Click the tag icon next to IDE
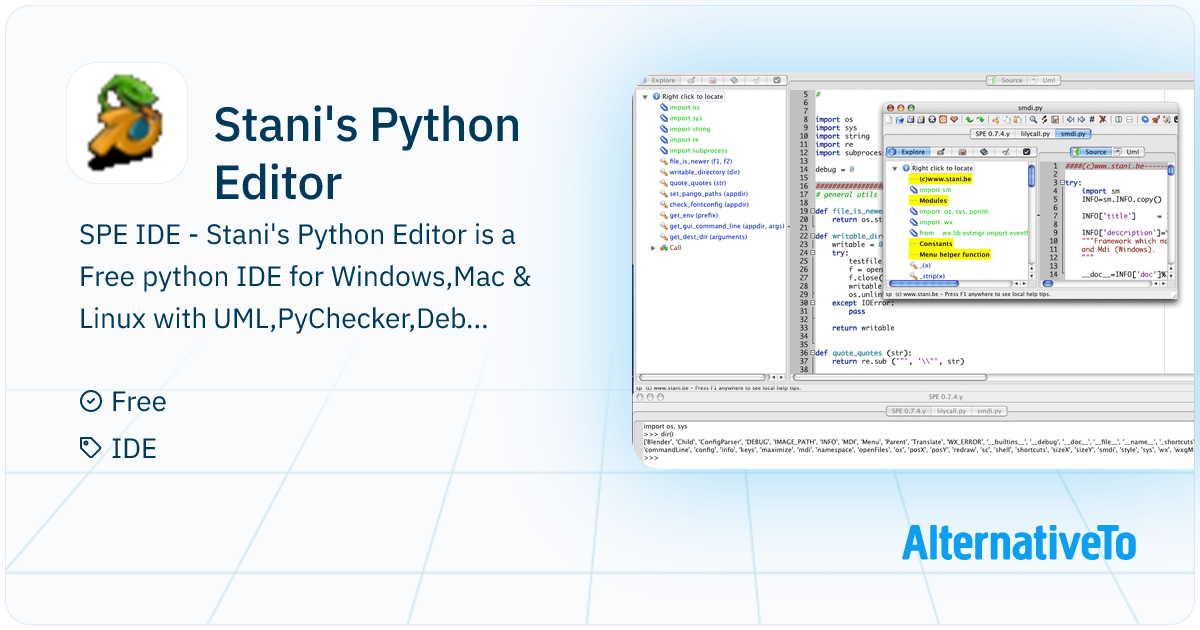Viewport: 1200px width, 630px height. (91, 448)
